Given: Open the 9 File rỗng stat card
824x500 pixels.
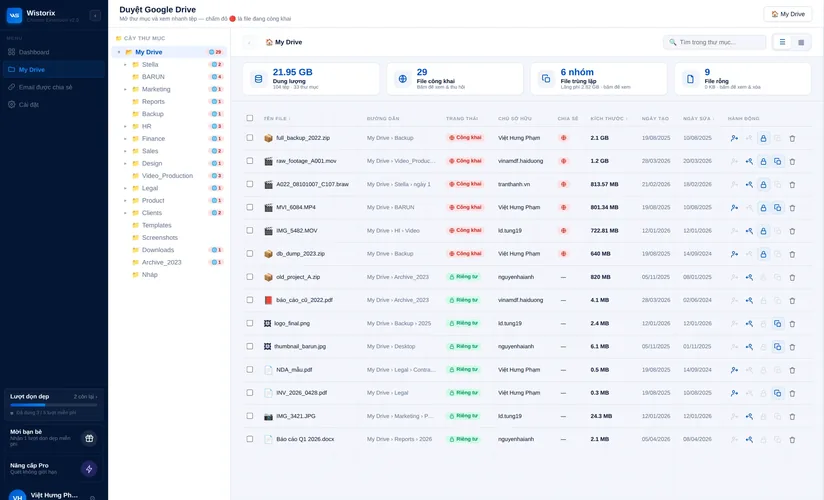Looking at the screenshot, I should click(743, 79).
